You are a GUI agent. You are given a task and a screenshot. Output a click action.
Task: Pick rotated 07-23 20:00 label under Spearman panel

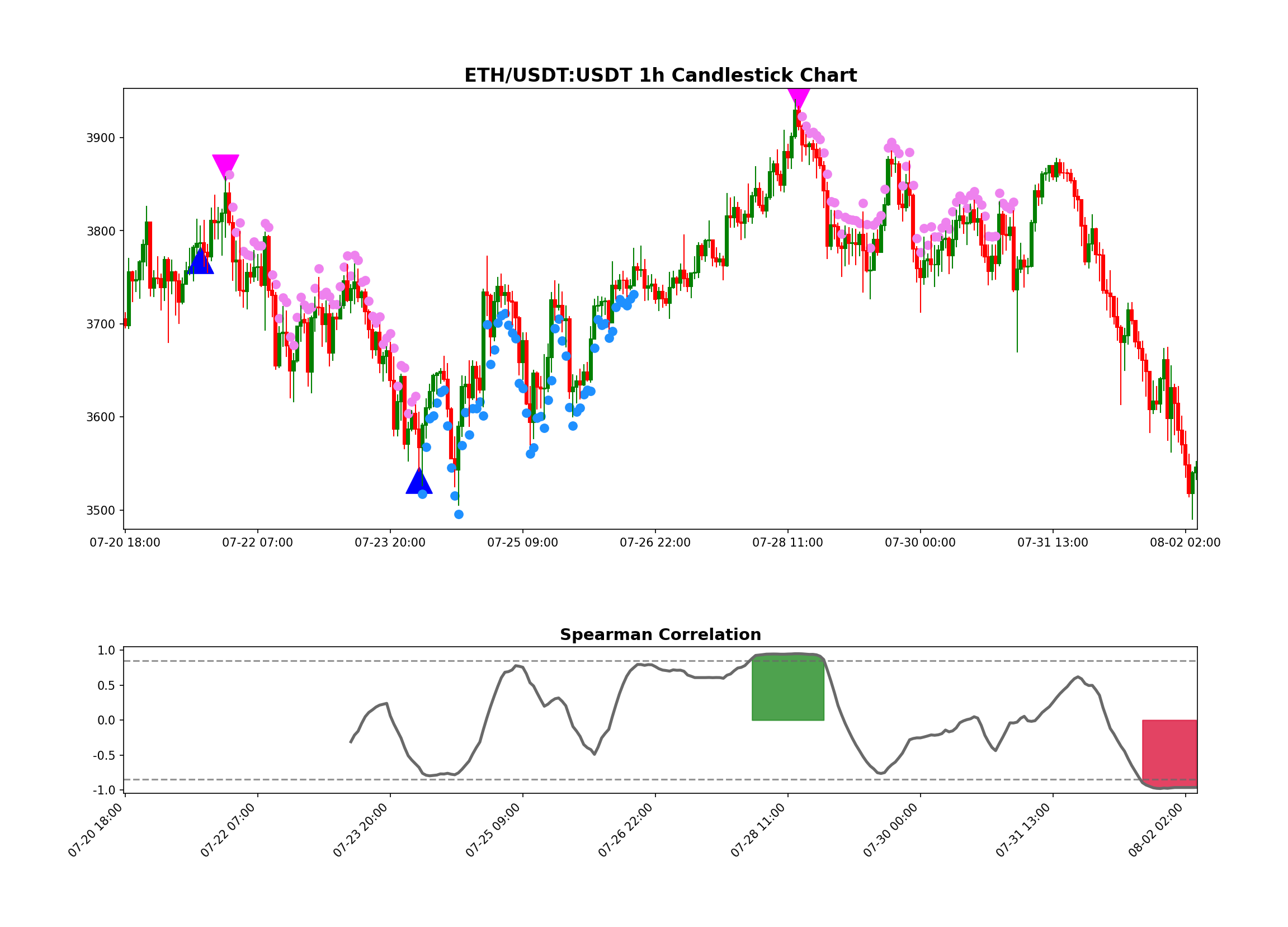[361, 830]
